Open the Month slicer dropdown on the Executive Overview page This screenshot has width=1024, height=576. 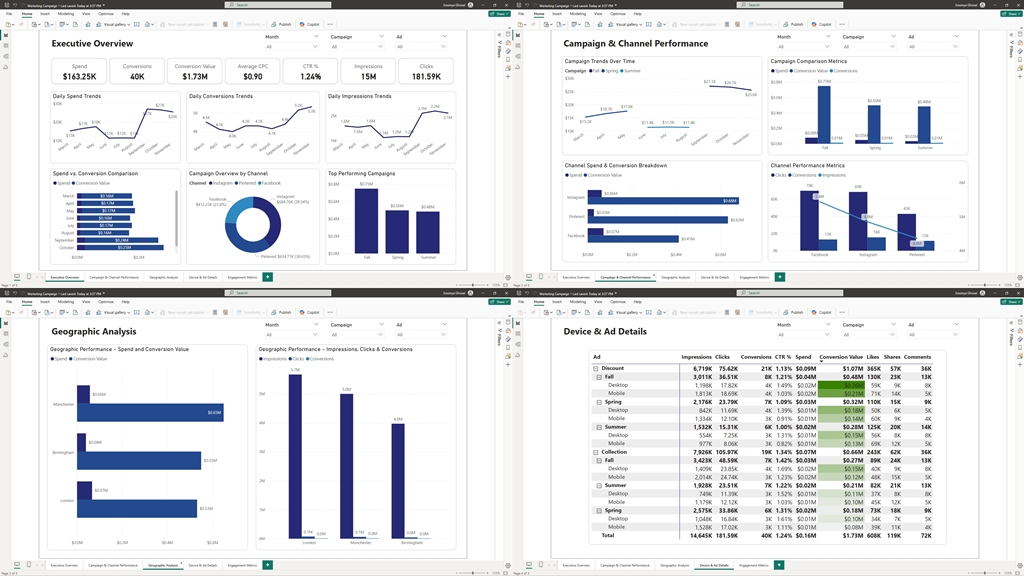[x=316, y=46]
